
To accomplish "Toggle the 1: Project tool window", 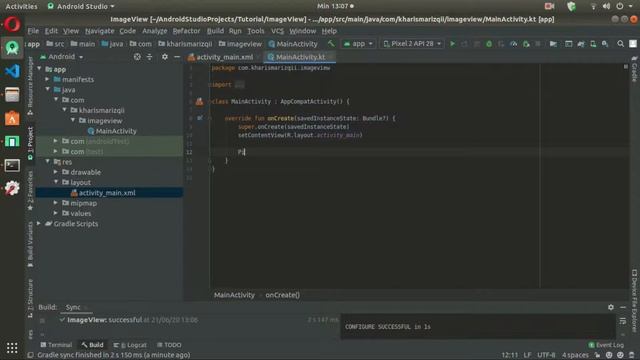I will coord(30,143).
